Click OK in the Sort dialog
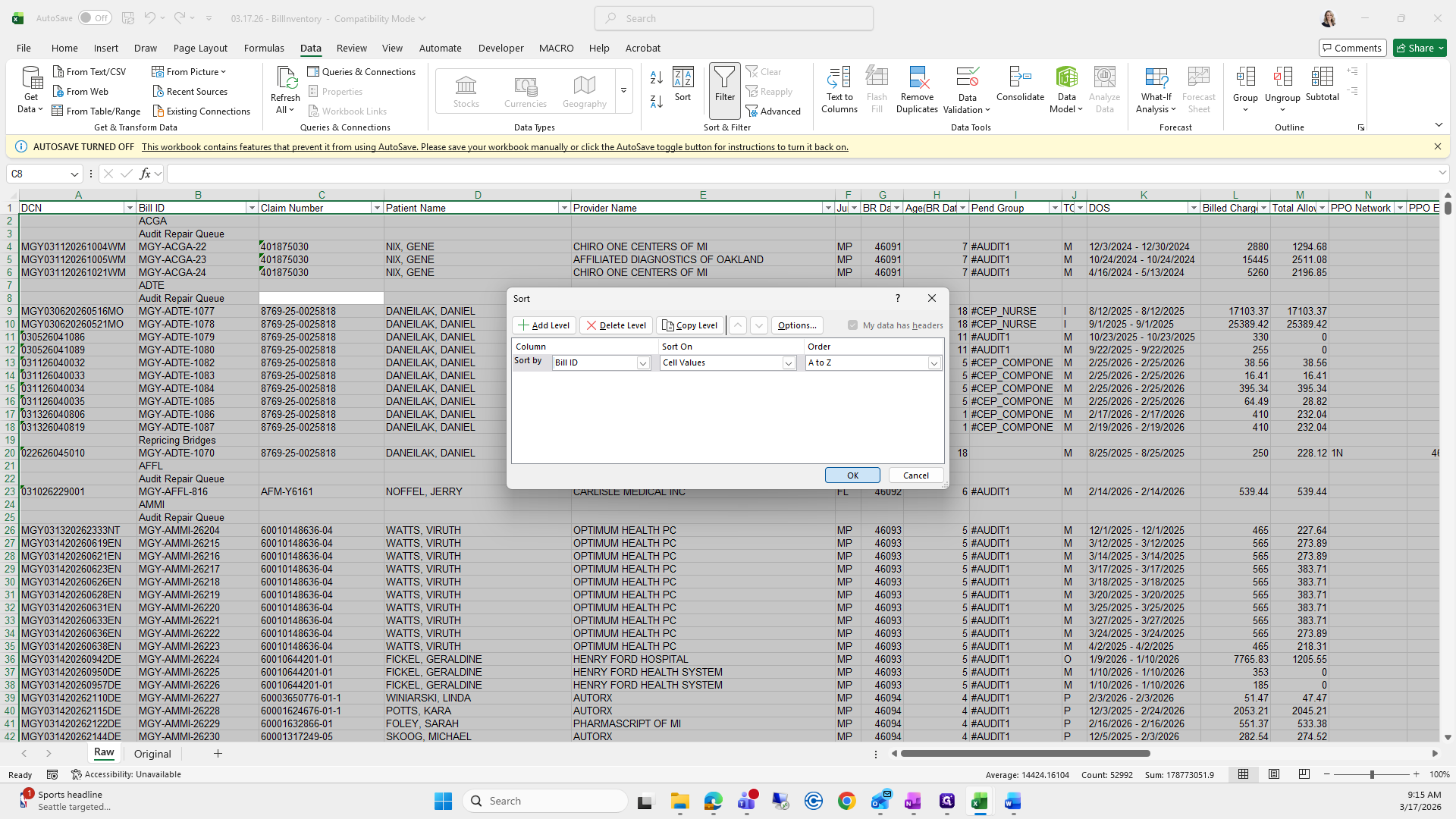1456x819 pixels. point(852,475)
